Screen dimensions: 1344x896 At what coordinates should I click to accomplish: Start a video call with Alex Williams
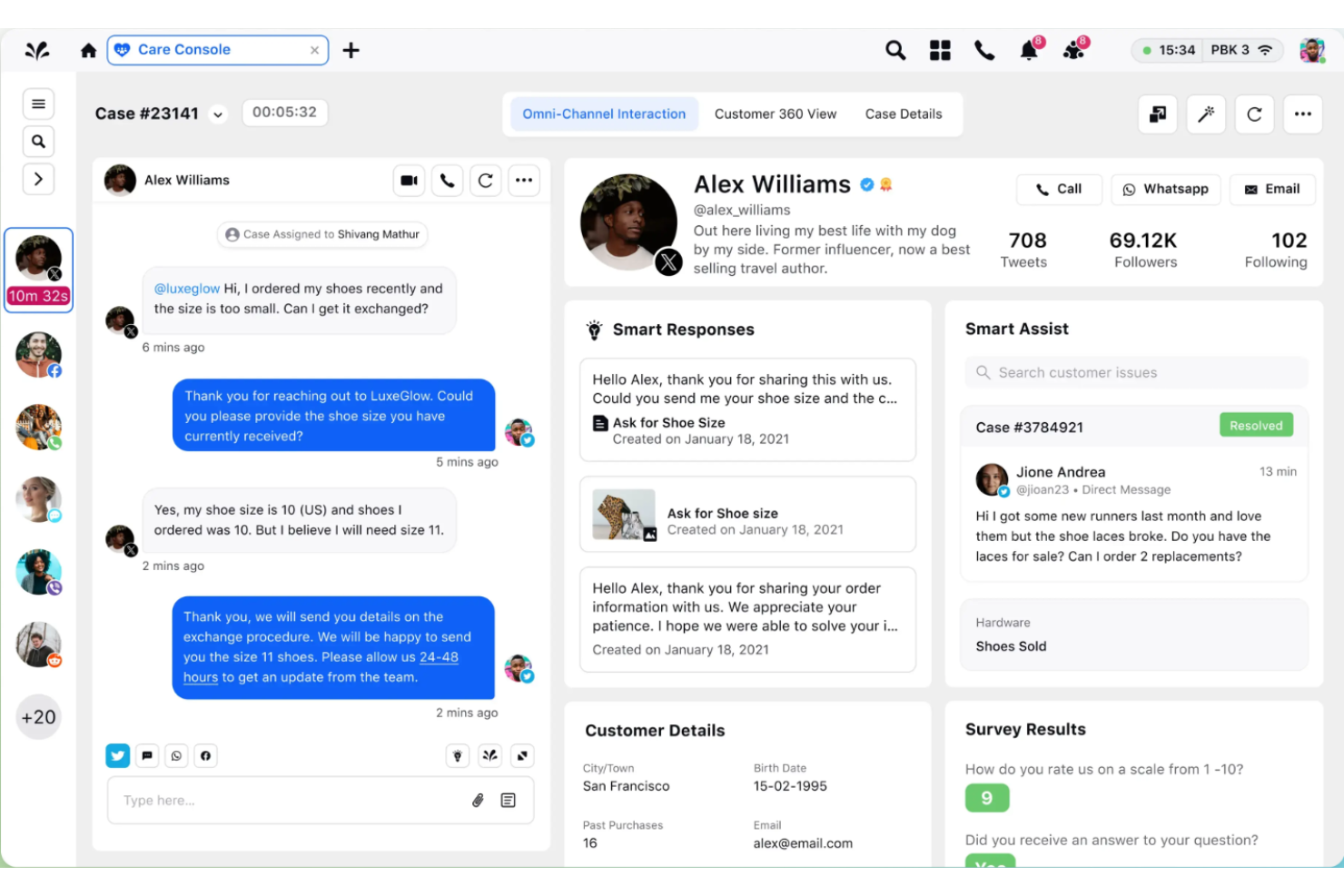tap(409, 180)
